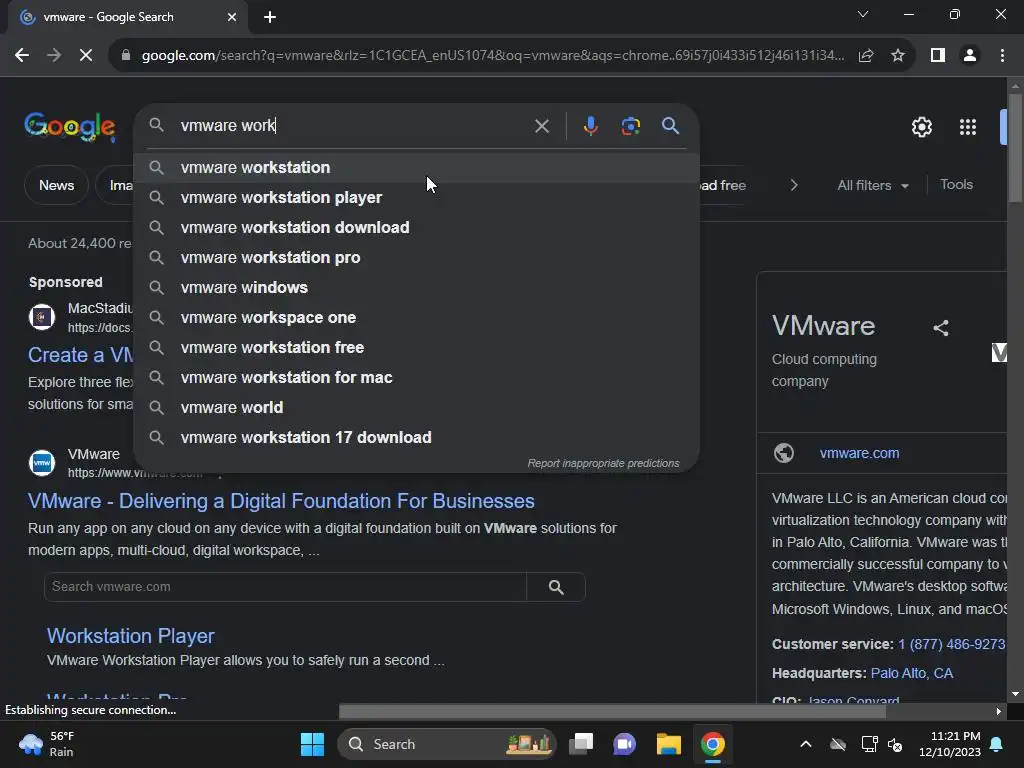Click the taskbar Search box
The width and height of the screenshot is (1024, 768).
pos(447,744)
